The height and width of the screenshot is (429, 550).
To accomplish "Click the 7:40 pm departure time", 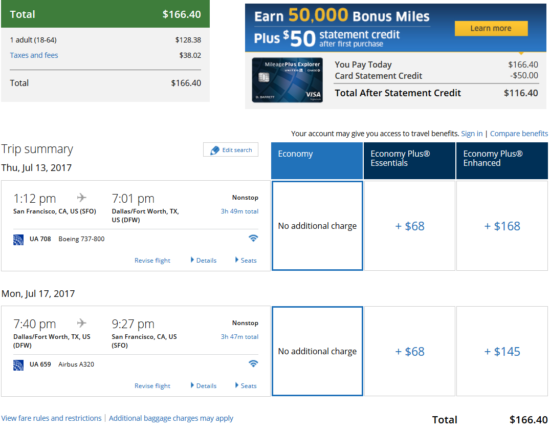I will click(x=34, y=324).
